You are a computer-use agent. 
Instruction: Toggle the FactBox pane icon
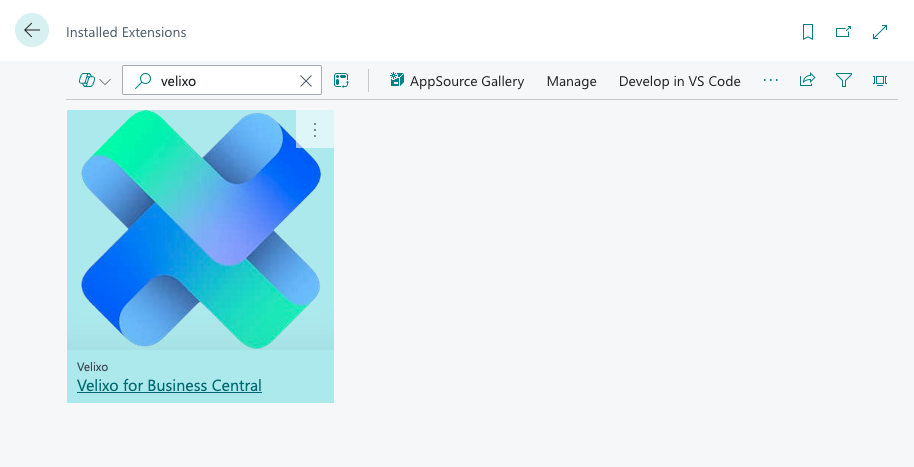[x=880, y=81]
